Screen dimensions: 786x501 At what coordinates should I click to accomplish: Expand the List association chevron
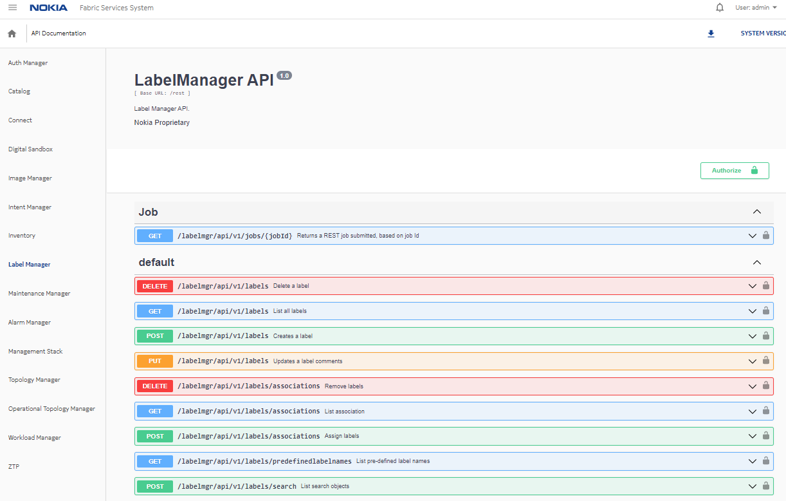click(752, 411)
